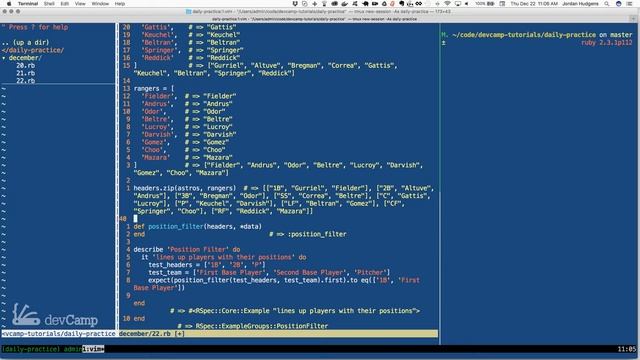Screen dimensions: 640x360
Task: Click the ~/code/devcamp-tutorials/daily-practice prompt path
Action: coord(524,35)
